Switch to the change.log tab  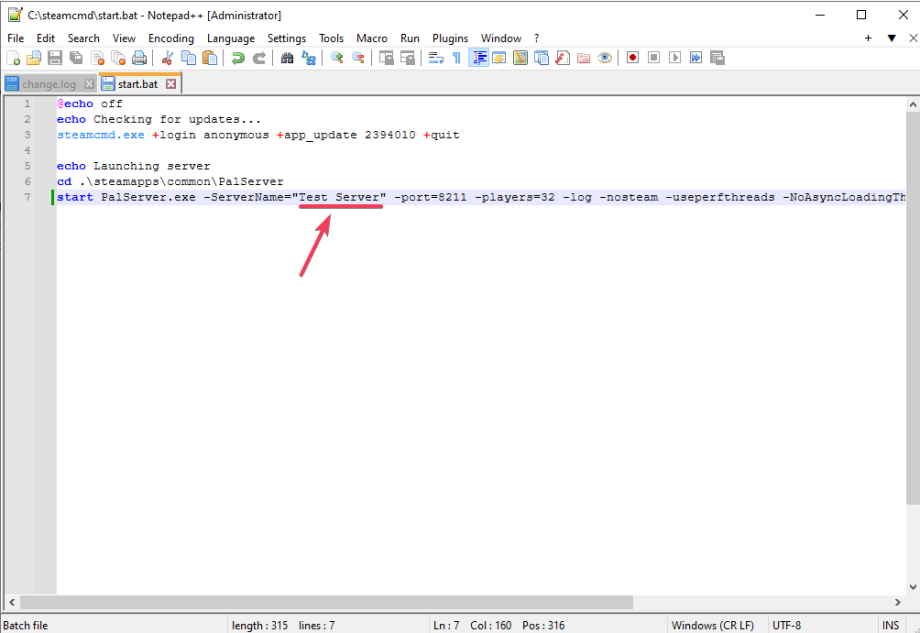tap(48, 84)
